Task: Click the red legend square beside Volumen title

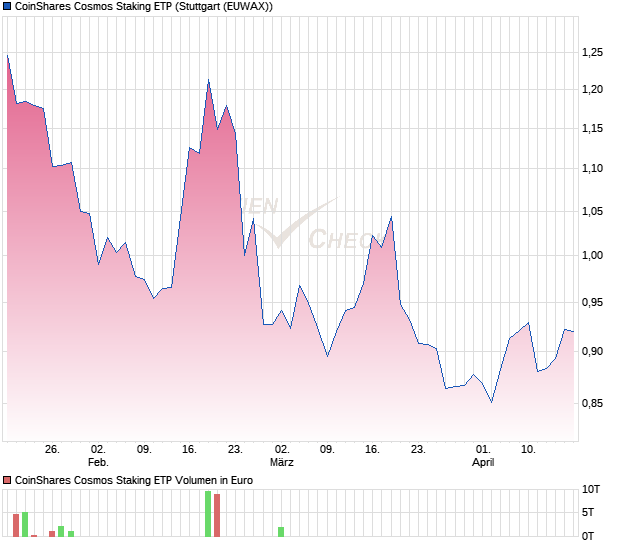Action: pyautogui.click(x=7, y=480)
